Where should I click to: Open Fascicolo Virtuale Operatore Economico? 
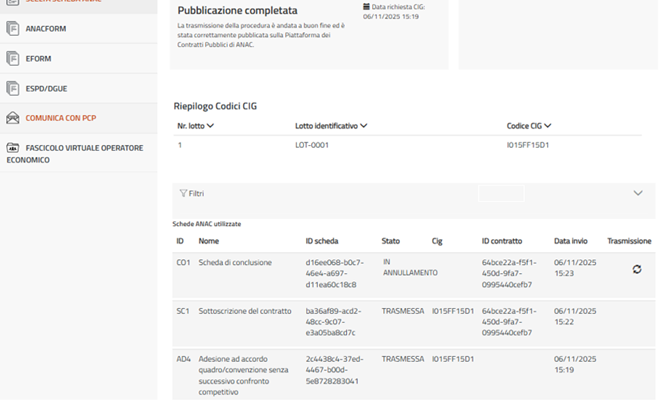tap(83, 153)
